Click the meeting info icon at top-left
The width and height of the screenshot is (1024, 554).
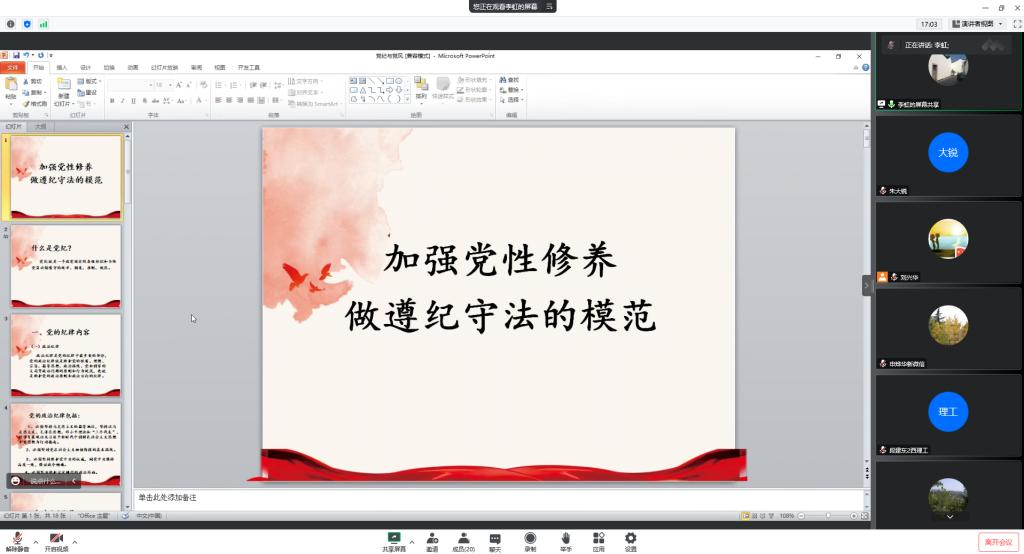click(x=11, y=24)
